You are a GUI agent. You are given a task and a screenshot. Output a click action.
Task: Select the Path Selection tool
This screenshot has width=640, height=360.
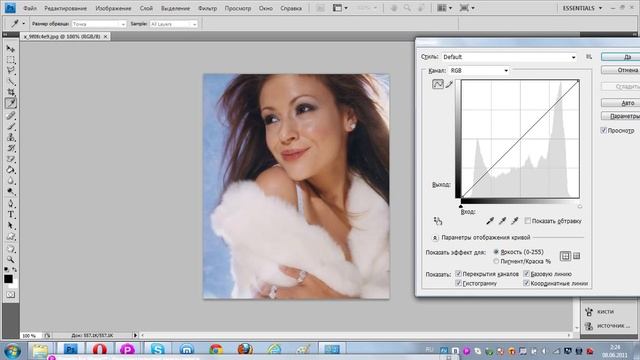point(11,225)
